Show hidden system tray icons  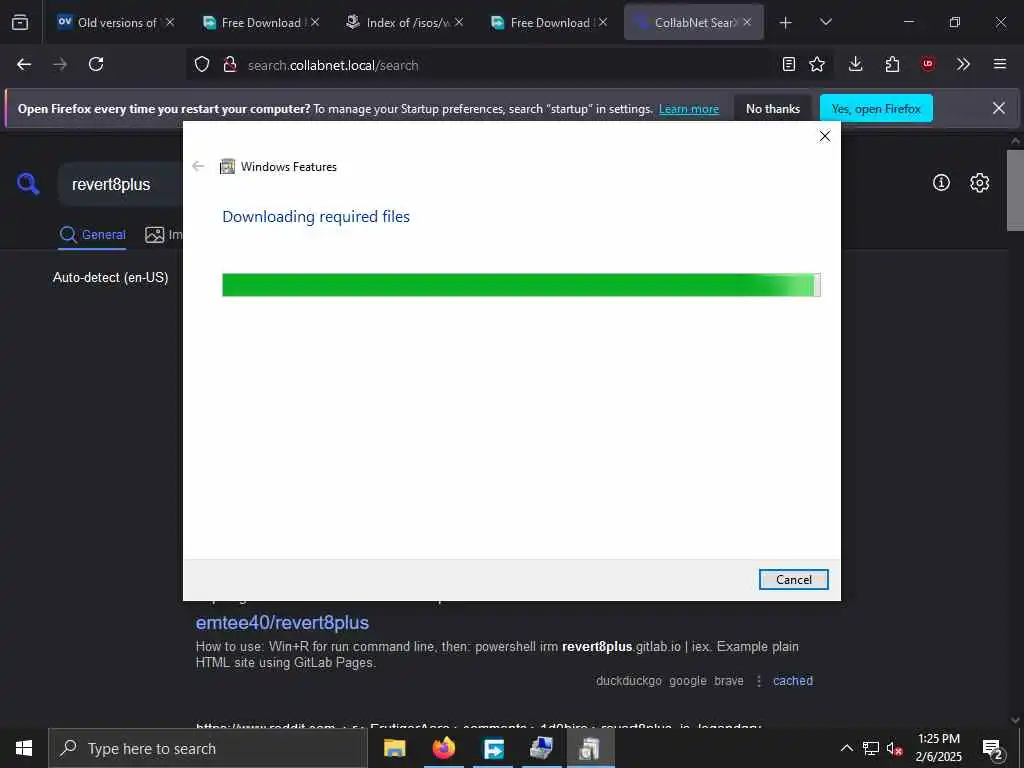[x=846, y=748]
